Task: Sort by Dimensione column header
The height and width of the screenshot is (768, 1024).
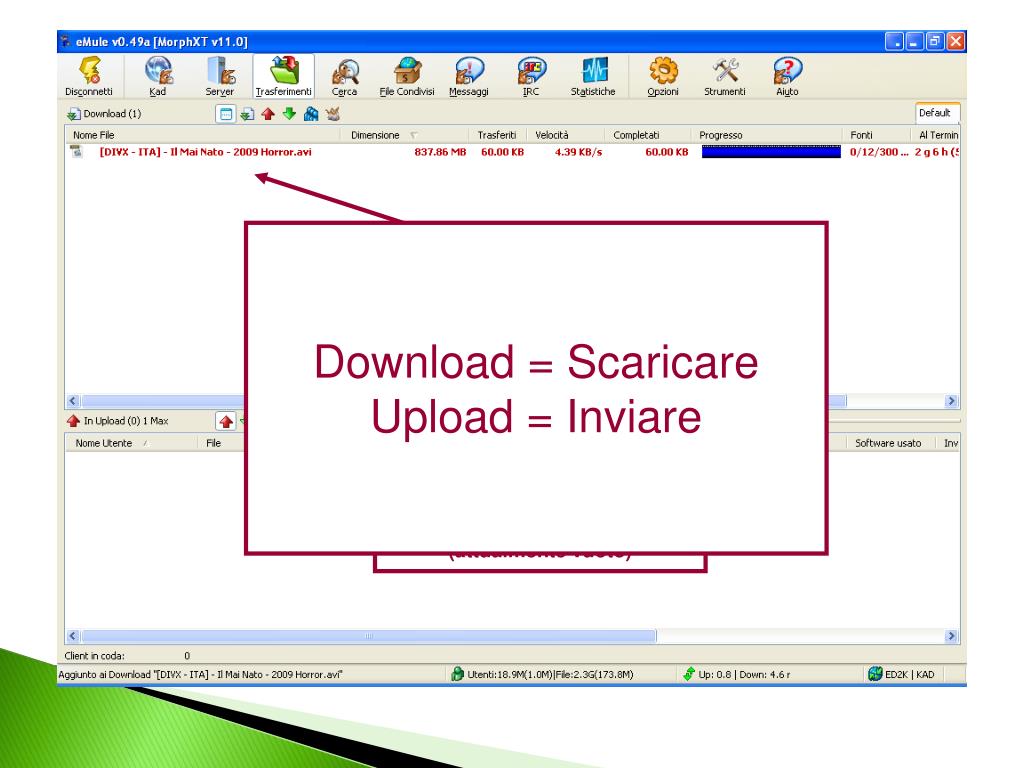Action: 404,135
